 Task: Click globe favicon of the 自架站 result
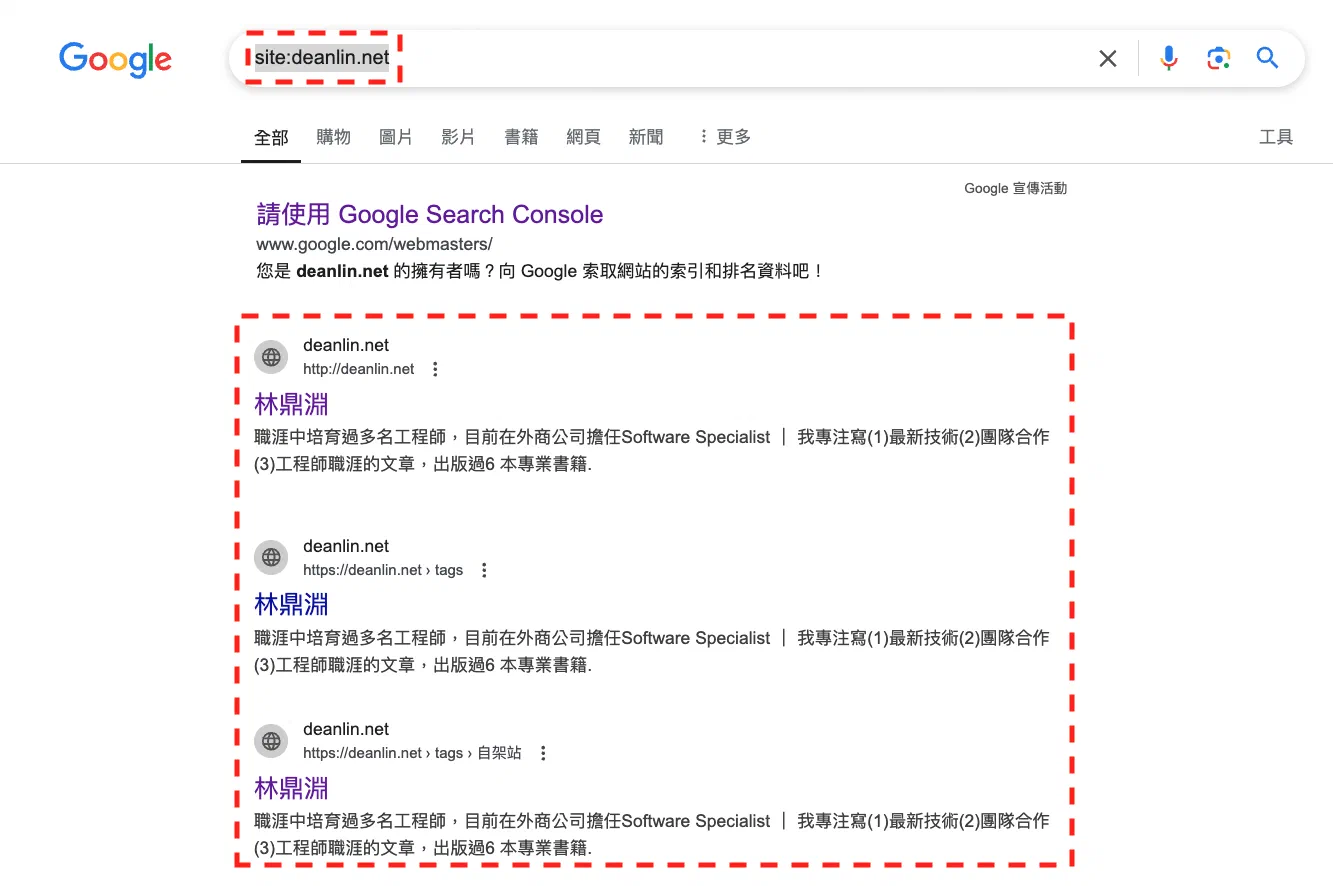pyautogui.click(x=271, y=741)
